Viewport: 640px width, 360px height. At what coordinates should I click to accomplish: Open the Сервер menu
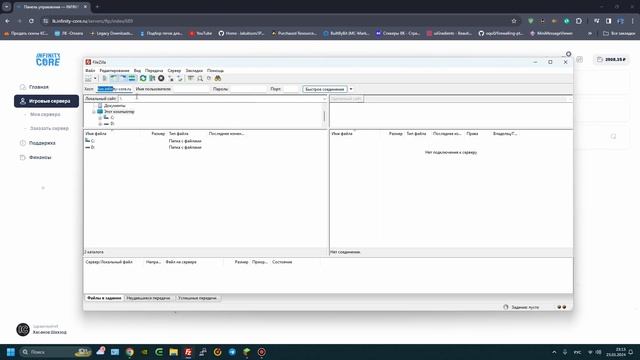point(174,71)
